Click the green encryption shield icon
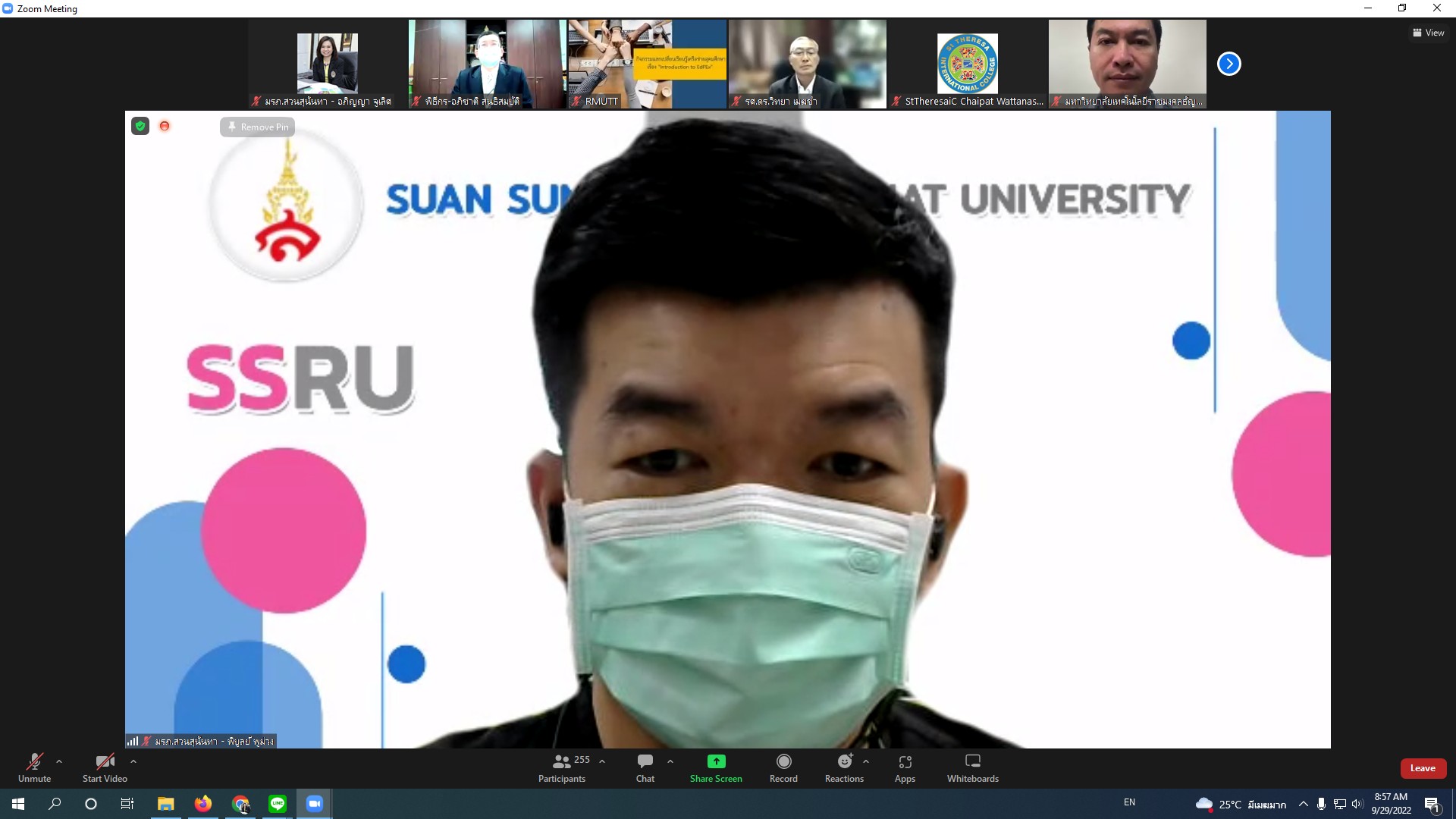This screenshot has height=819, width=1456. pyautogui.click(x=140, y=126)
